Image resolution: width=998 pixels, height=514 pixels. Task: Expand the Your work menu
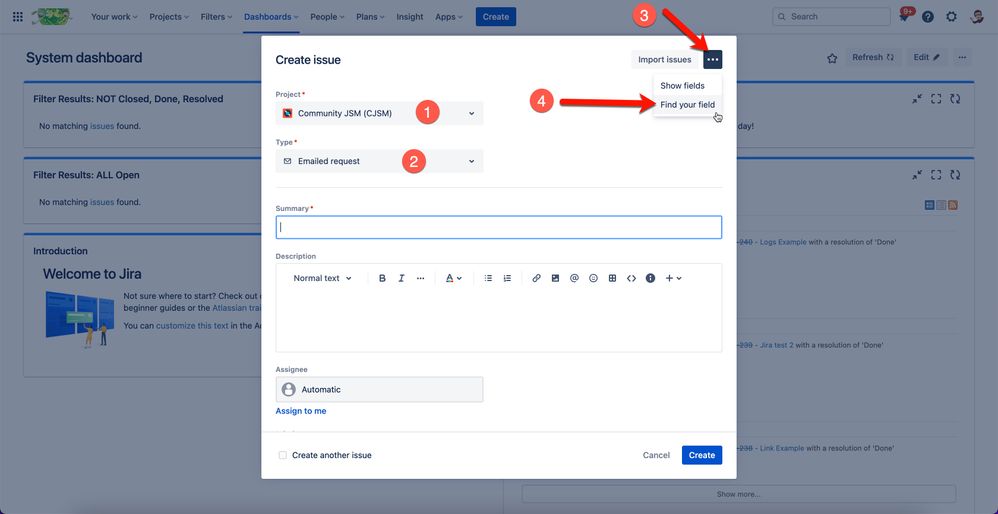tap(114, 17)
